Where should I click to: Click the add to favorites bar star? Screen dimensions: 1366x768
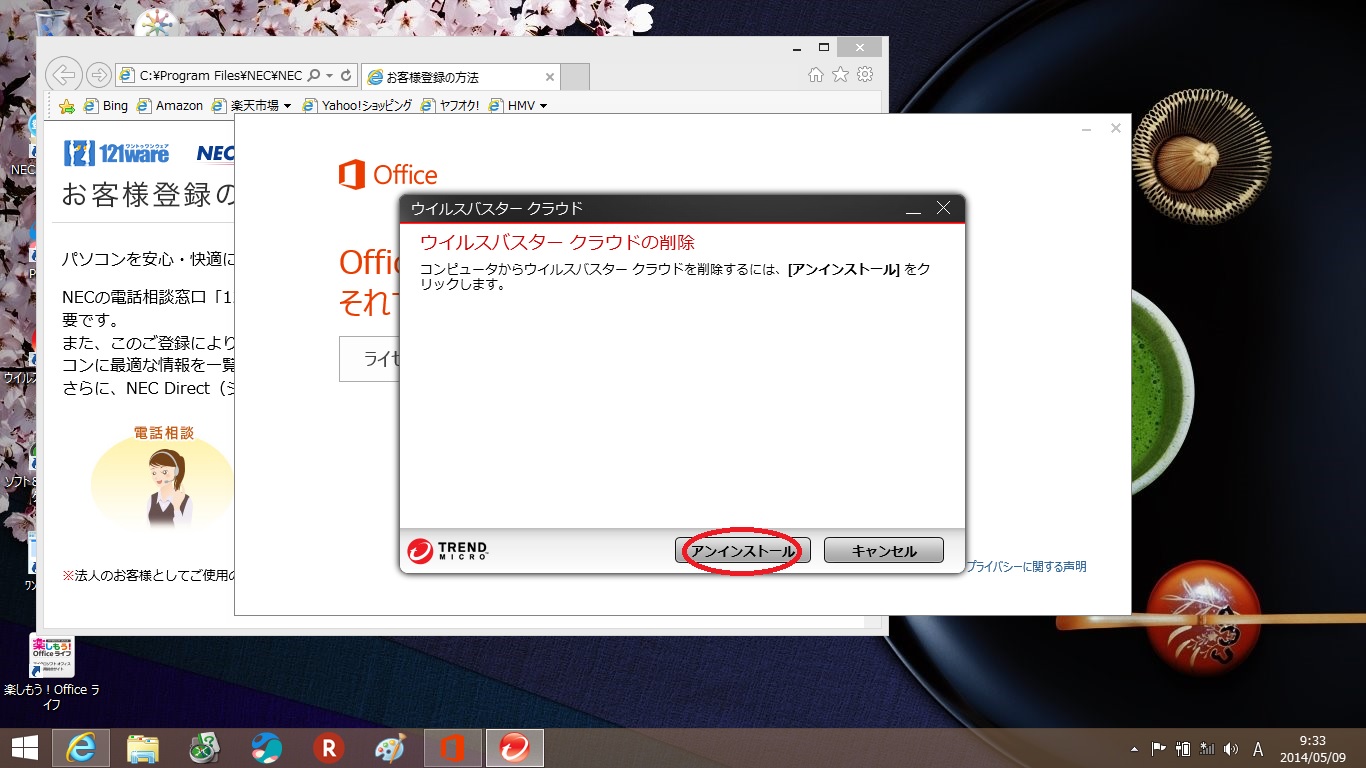pyautogui.click(x=67, y=106)
